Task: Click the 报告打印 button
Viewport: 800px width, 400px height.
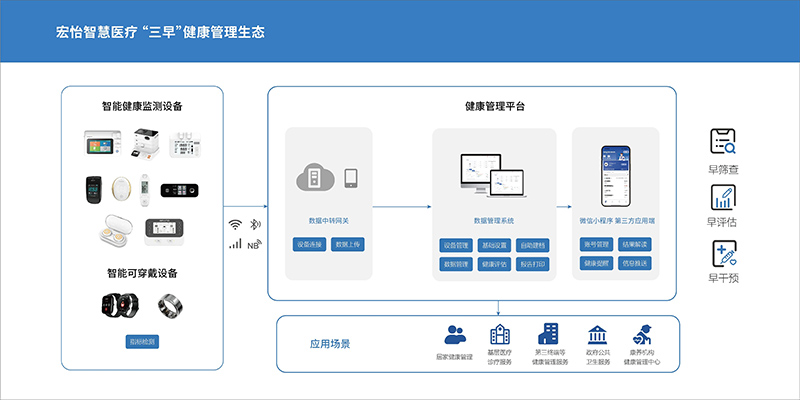Action: [x=532, y=264]
